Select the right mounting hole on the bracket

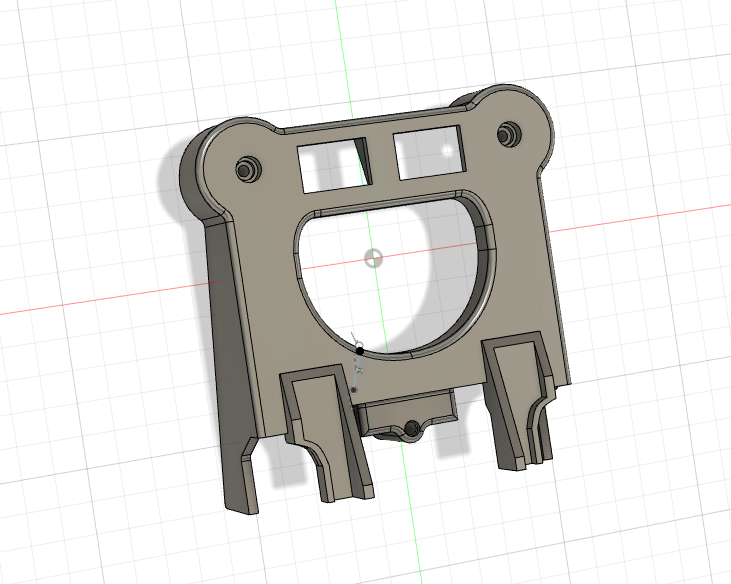pyautogui.click(x=508, y=133)
